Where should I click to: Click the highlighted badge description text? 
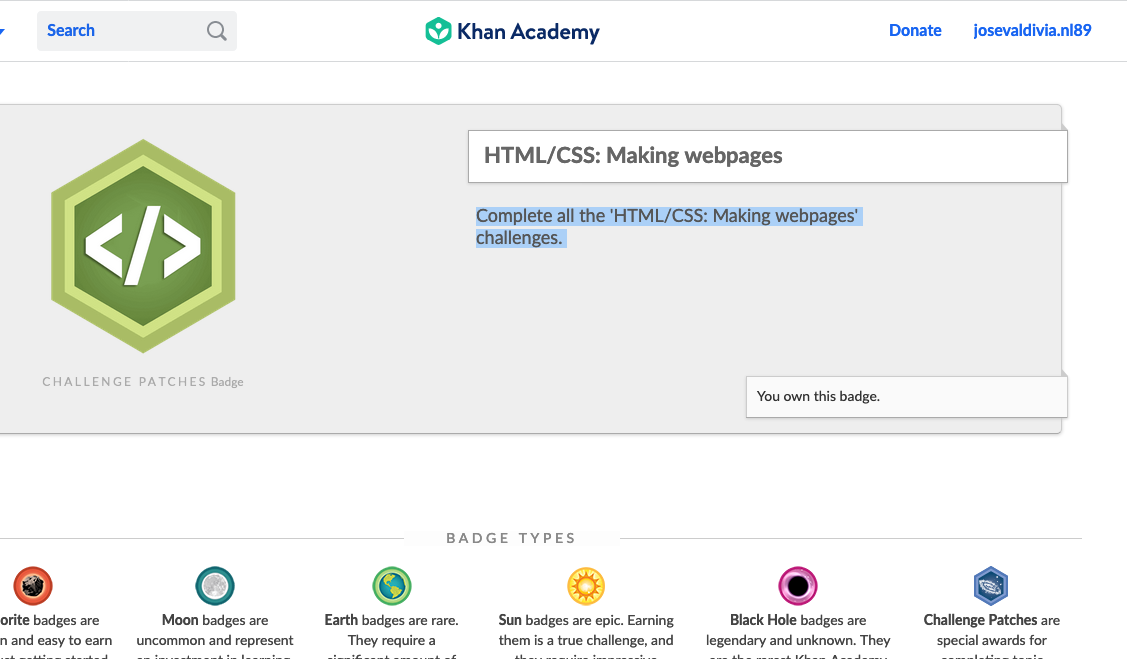[668, 226]
